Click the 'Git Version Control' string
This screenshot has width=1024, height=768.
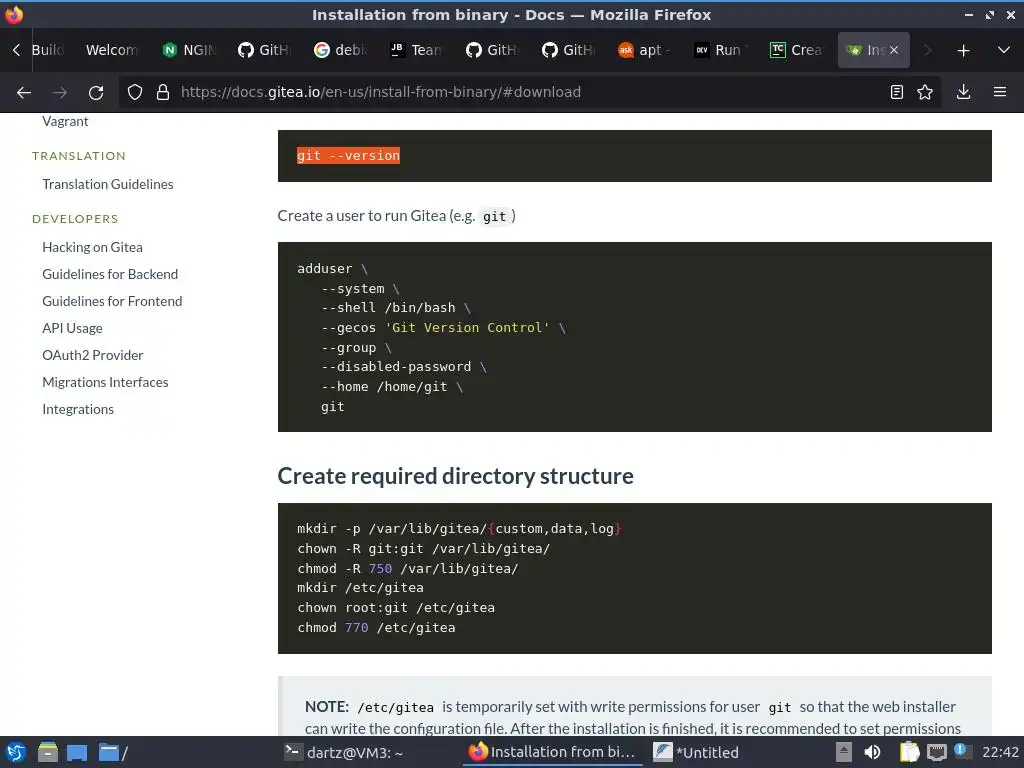[x=467, y=328]
